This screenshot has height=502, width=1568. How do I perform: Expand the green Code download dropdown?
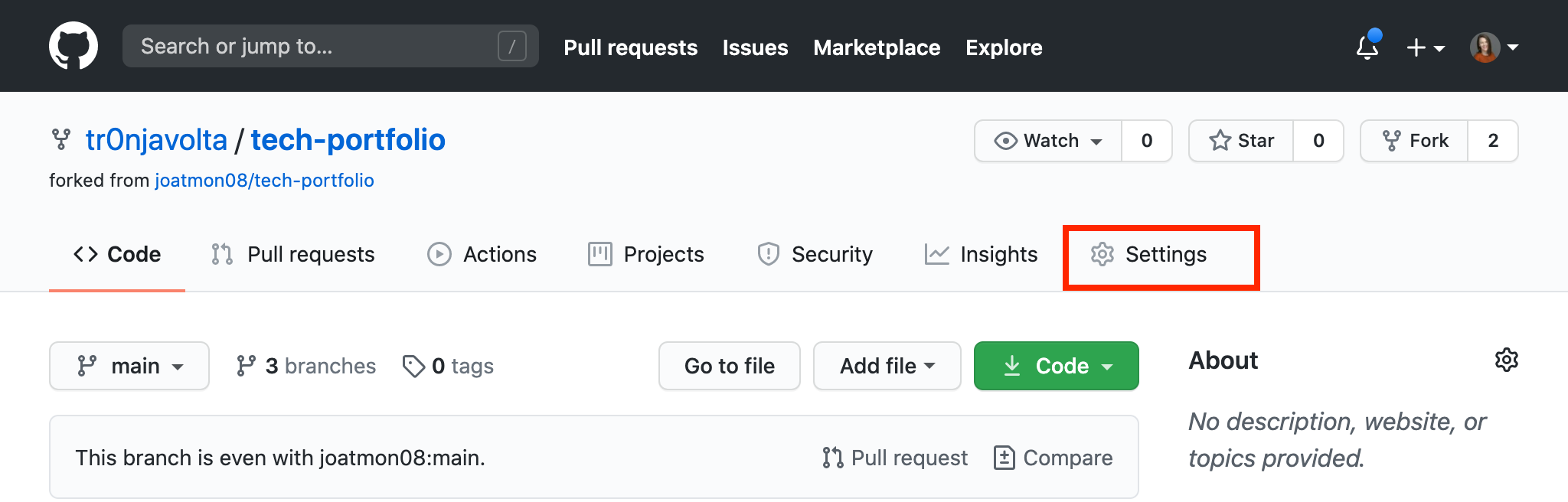click(x=1057, y=366)
